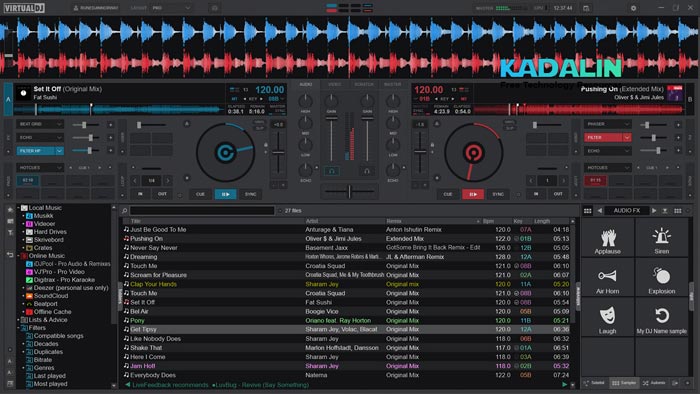Open settings gear in title bar
The width and height of the screenshot is (700, 394).
(633, 8)
